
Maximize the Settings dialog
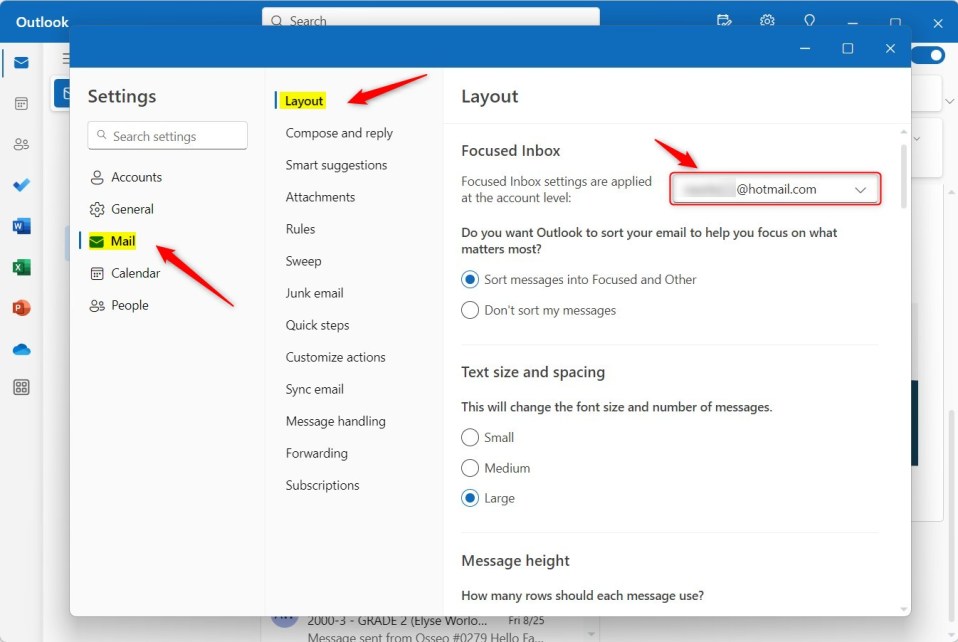click(x=847, y=48)
